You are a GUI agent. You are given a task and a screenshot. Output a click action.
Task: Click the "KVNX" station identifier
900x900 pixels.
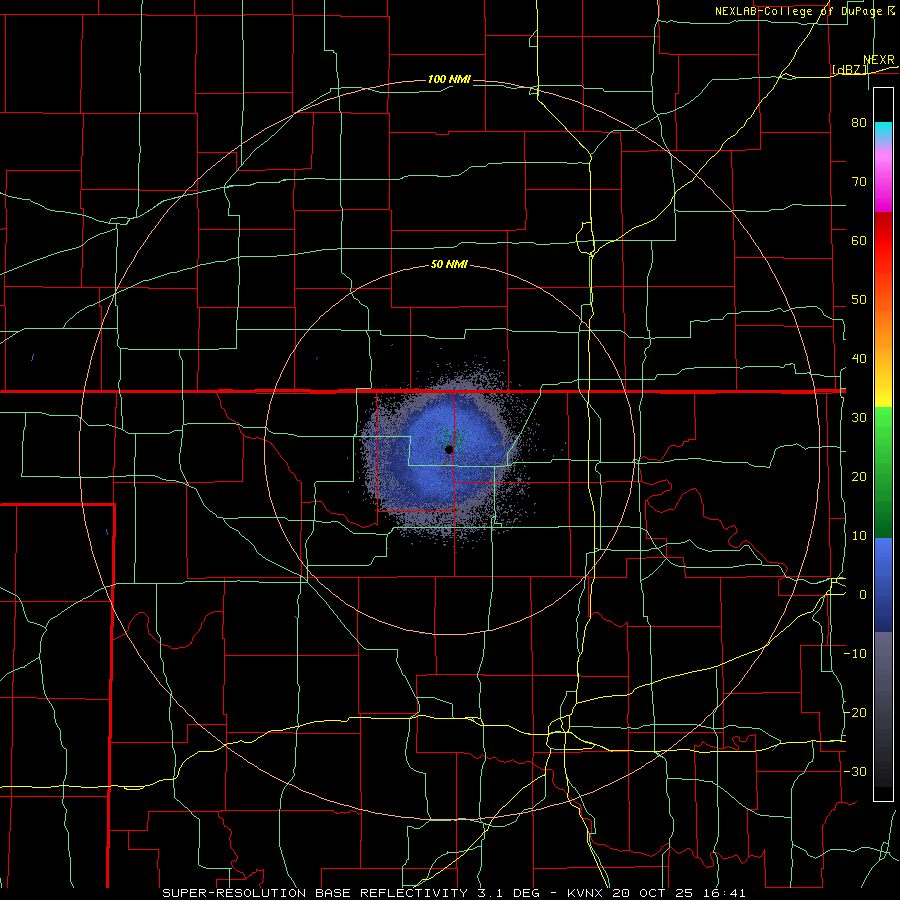586,893
